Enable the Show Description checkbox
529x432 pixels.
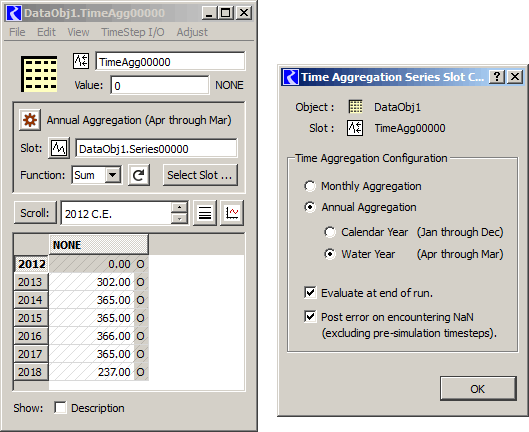click(x=60, y=408)
